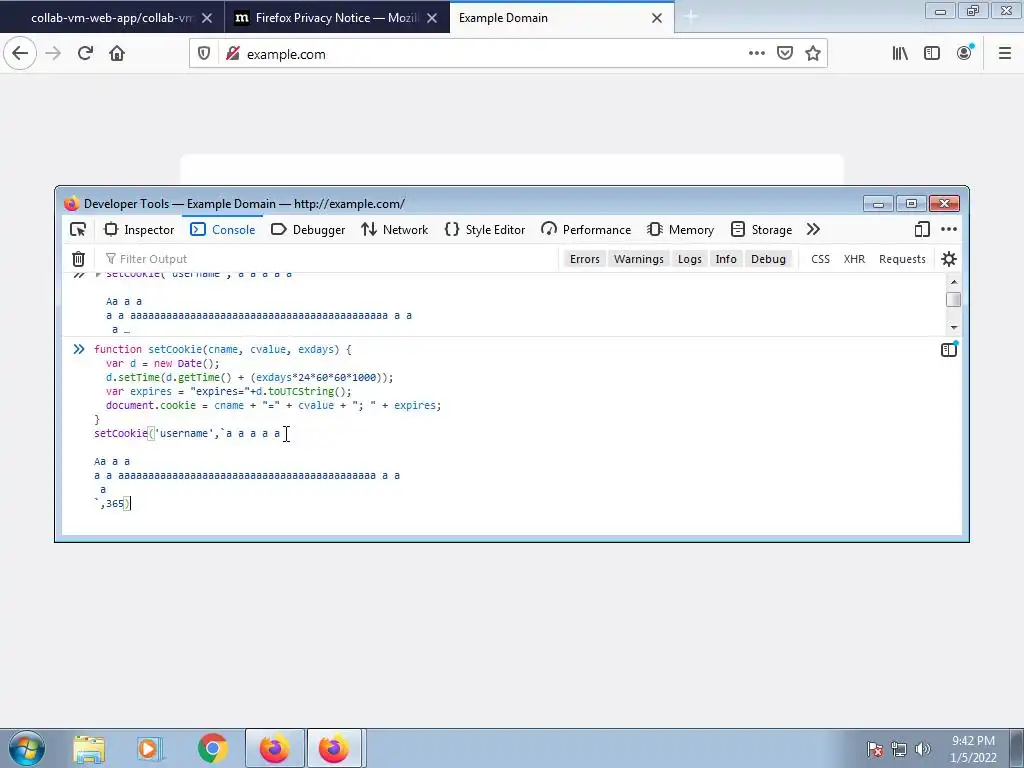Open console settings gear

coord(949,259)
